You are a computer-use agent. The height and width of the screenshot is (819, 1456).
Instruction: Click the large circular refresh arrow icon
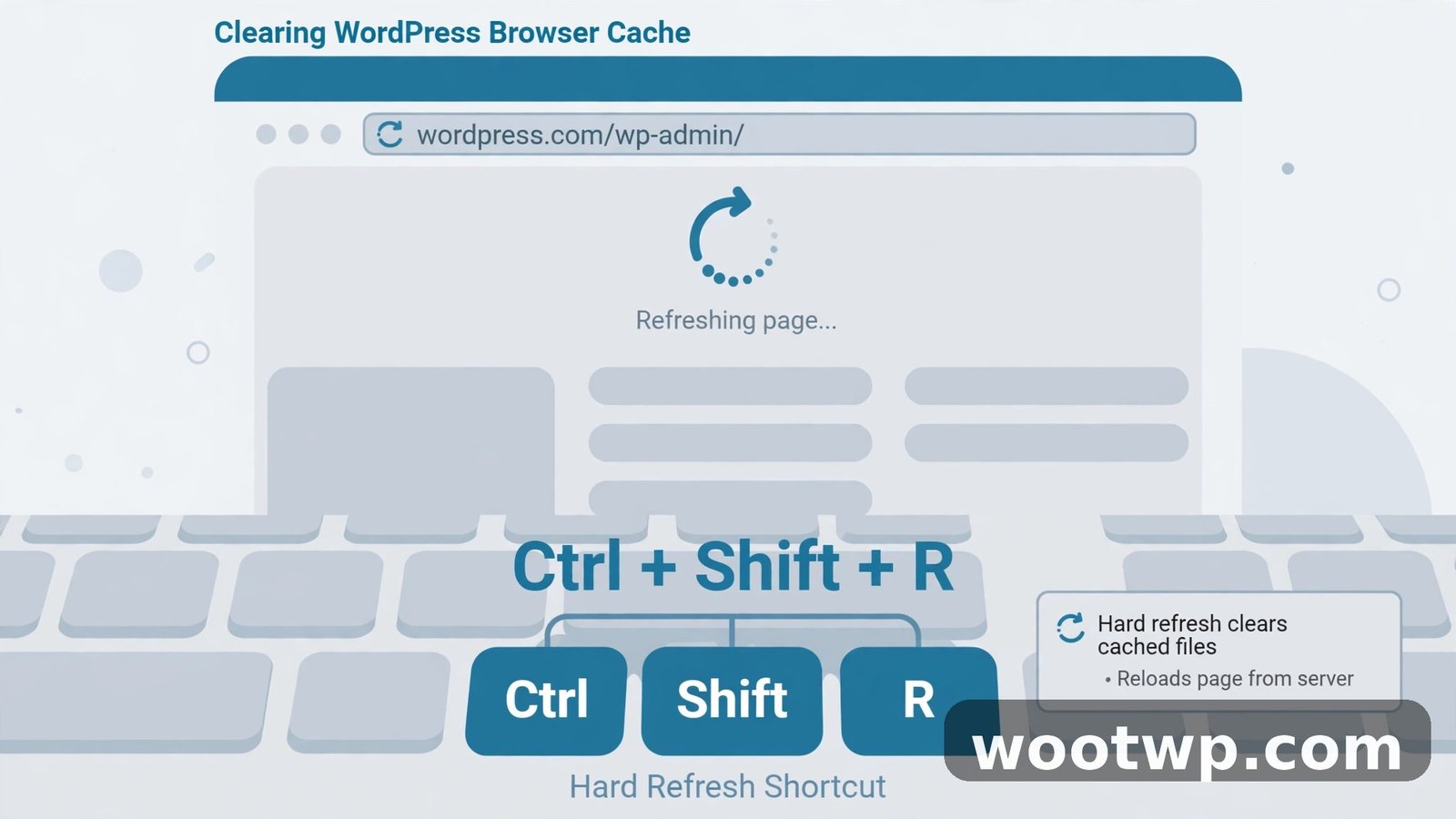[x=733, y=237]
